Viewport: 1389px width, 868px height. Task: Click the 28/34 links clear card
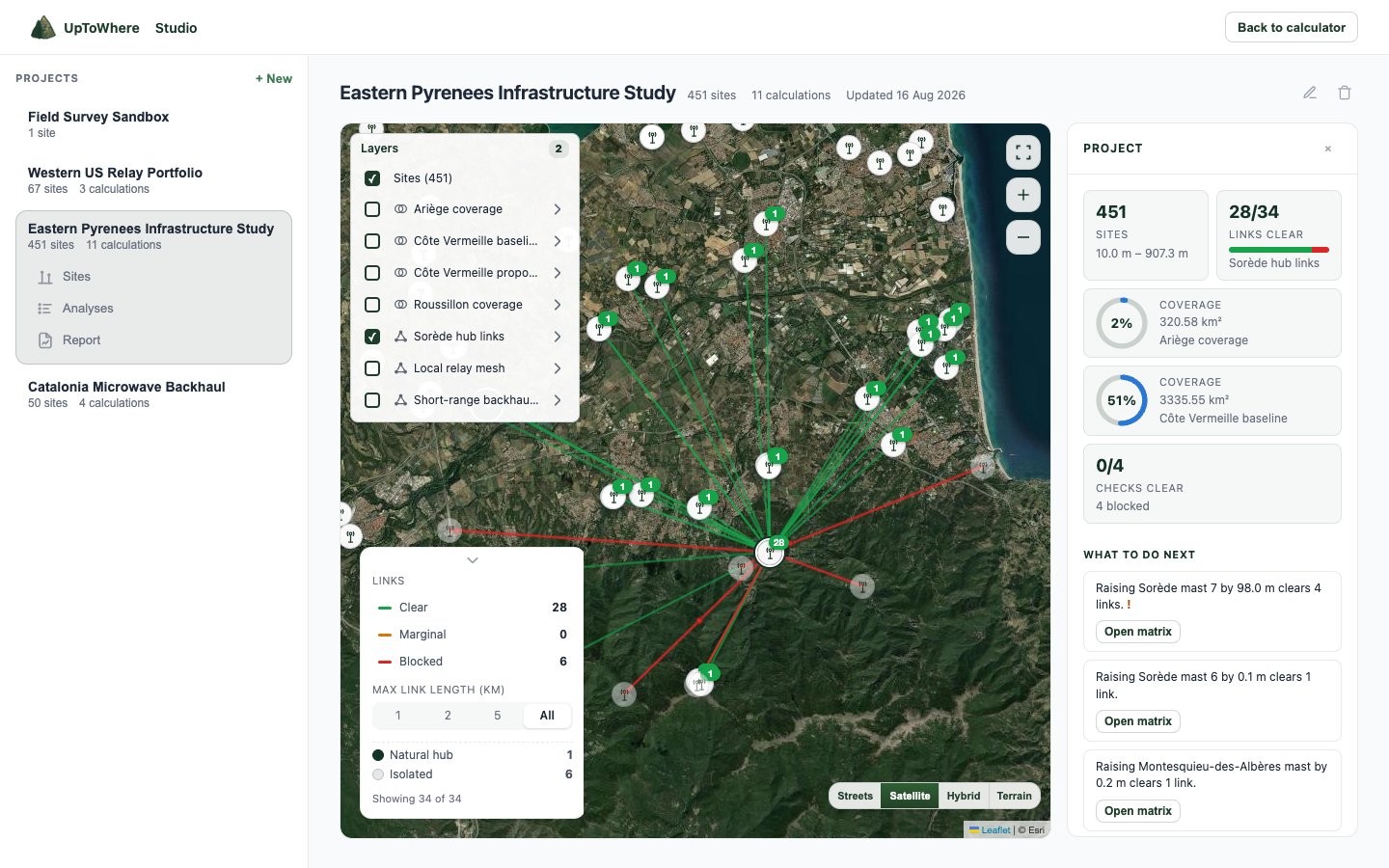point(1278,235)
